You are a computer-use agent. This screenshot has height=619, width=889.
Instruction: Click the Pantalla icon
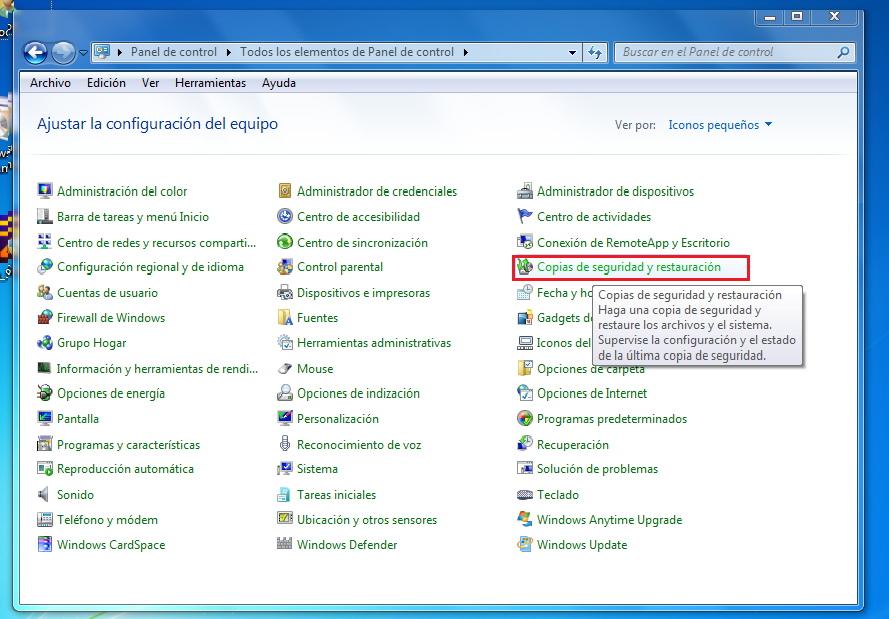point(44,418)
